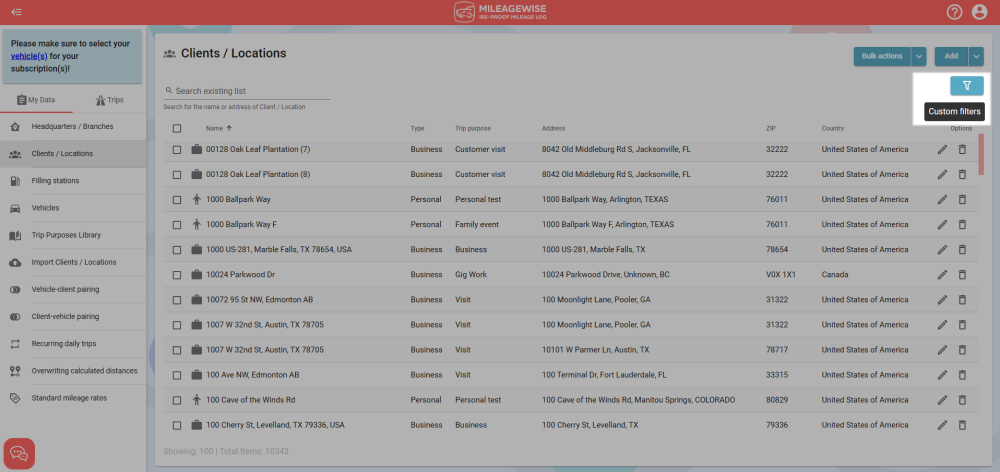Sort by the Name column header
The image size is (1000, 472).
[x=214, y=128]
